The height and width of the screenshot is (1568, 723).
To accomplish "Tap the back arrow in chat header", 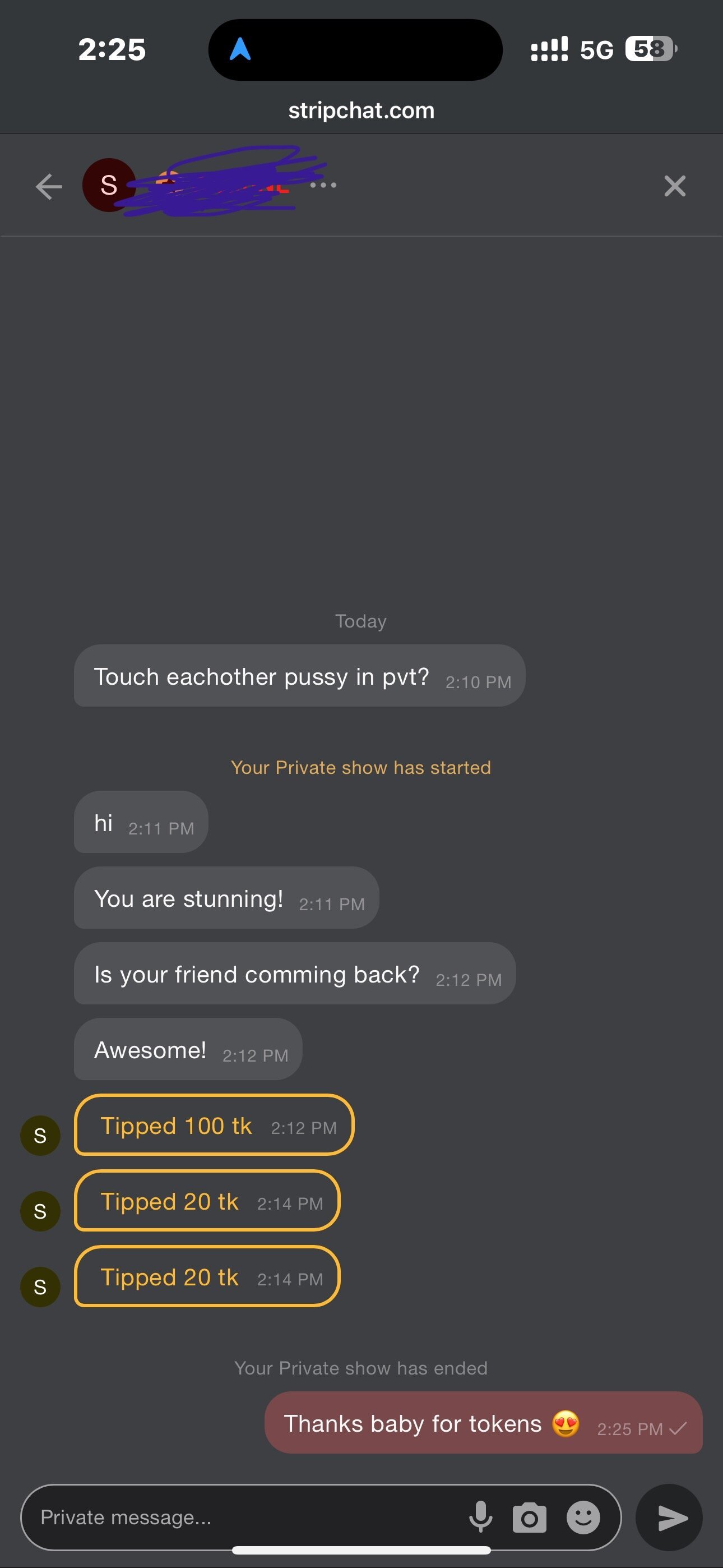I will coord(49,186).
